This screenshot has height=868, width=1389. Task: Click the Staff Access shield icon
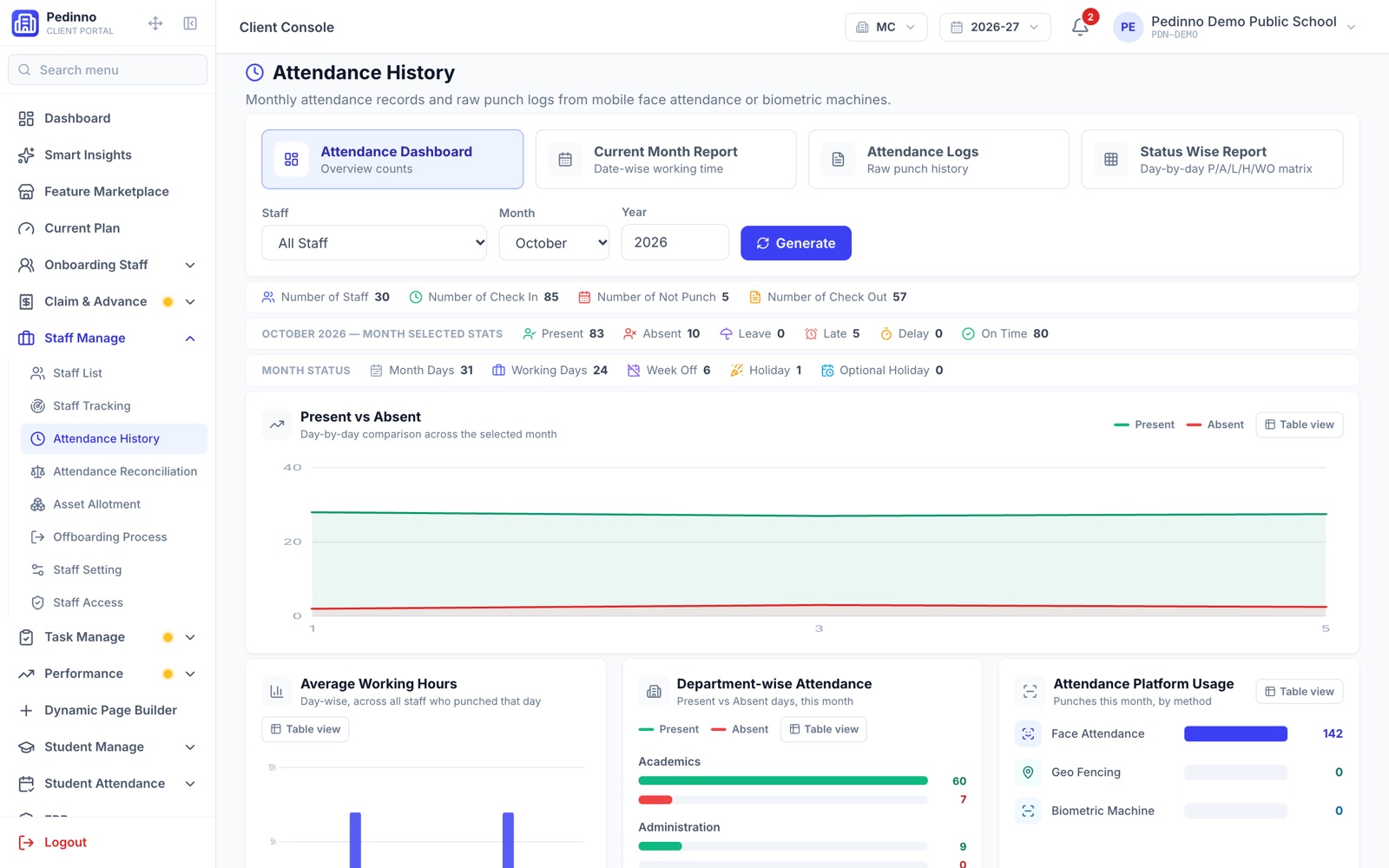37,602
